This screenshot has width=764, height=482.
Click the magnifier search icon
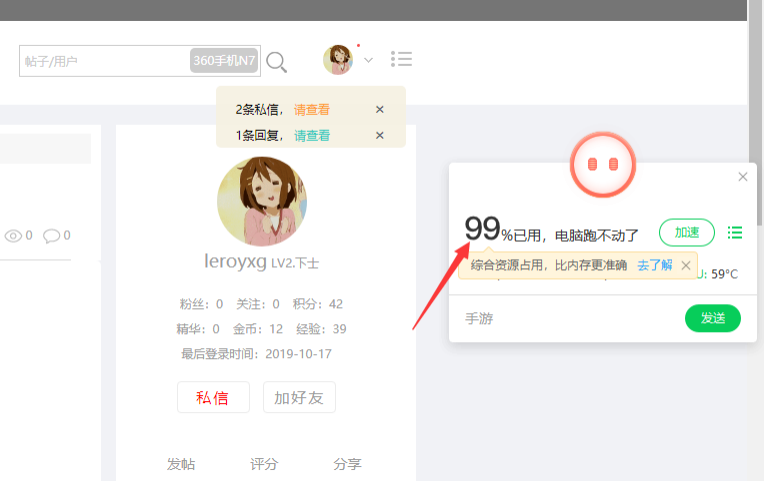(x=276, y=62)
